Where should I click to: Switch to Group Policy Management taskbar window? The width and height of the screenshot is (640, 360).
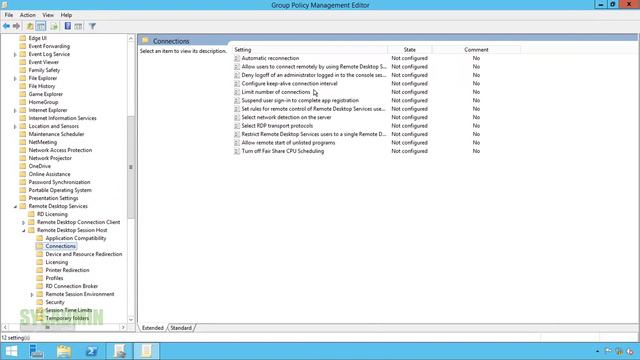point(120,351)
